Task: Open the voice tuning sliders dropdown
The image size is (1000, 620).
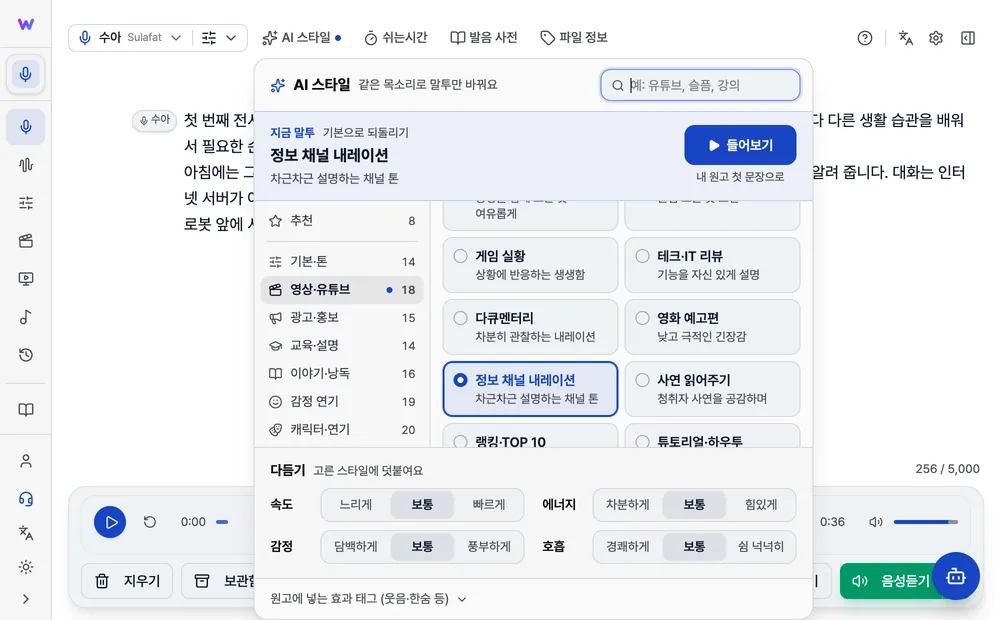Action: [219, 38]
